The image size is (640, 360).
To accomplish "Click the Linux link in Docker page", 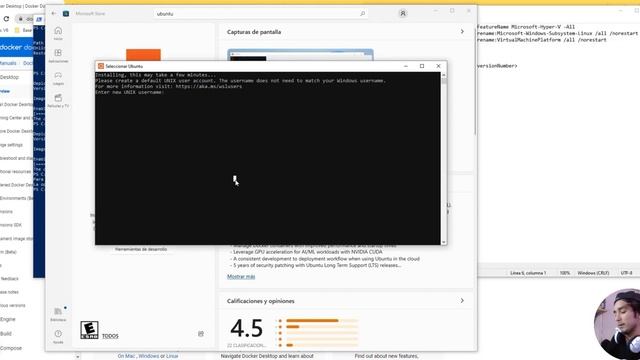I will pos(172,356).
